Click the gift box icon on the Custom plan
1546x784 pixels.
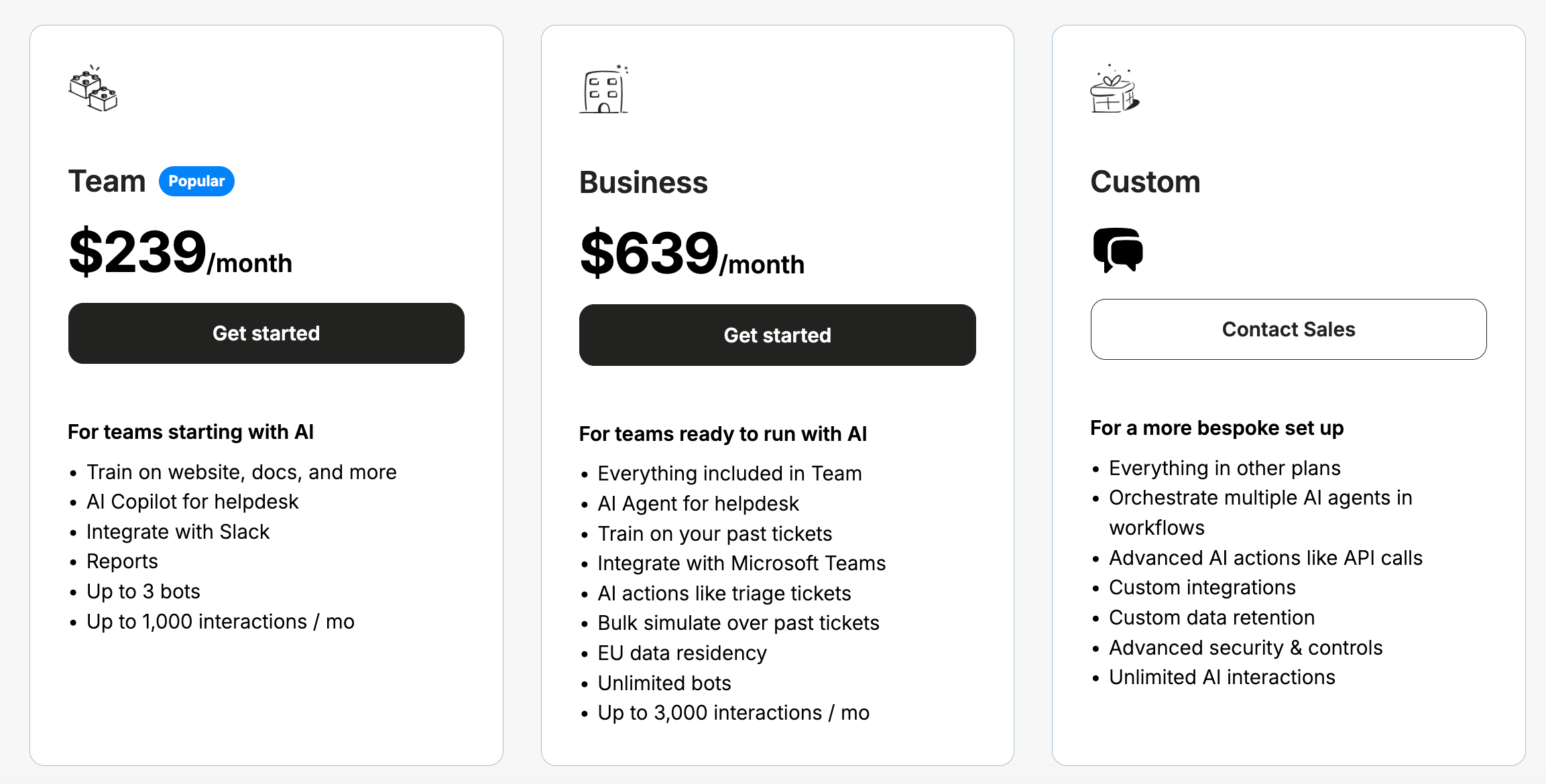(x=1113, y=94)
